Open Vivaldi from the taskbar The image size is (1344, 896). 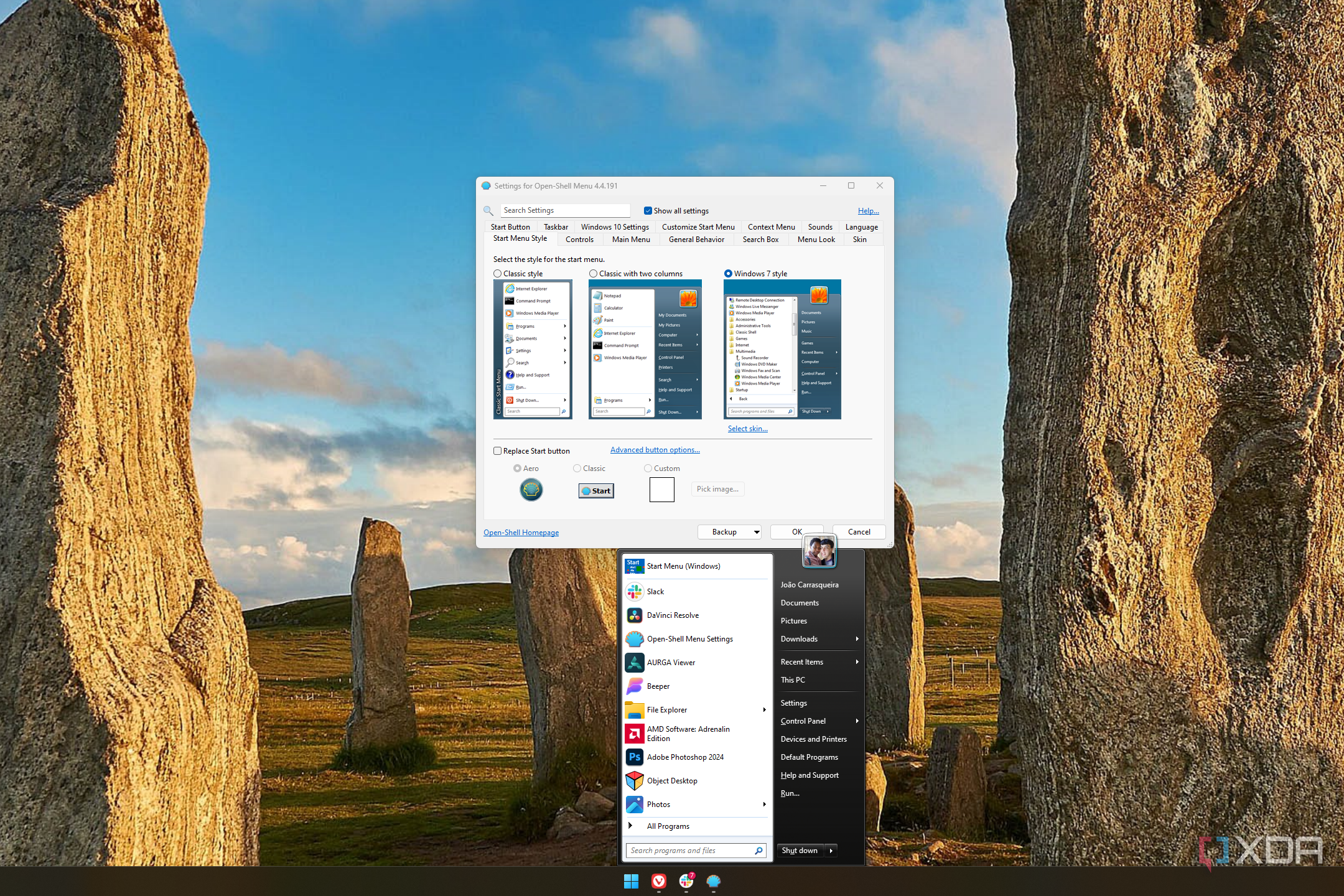click(x=659, y=882)
